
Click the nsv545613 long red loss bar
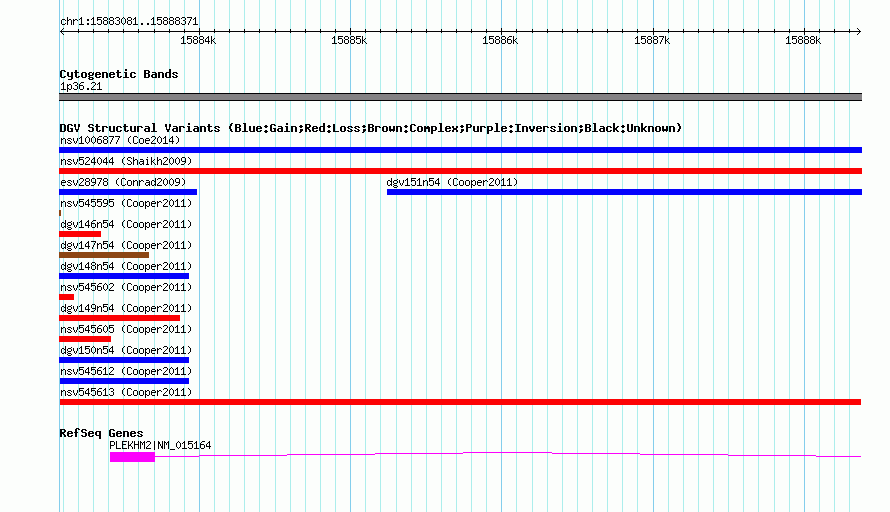point(460,402)
